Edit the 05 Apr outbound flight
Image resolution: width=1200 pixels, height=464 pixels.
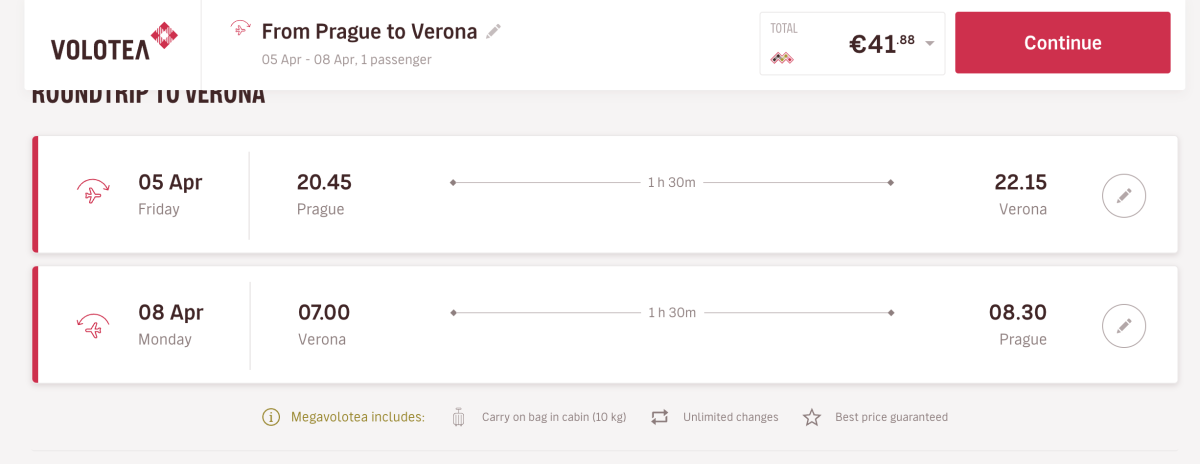(1123, 195)
